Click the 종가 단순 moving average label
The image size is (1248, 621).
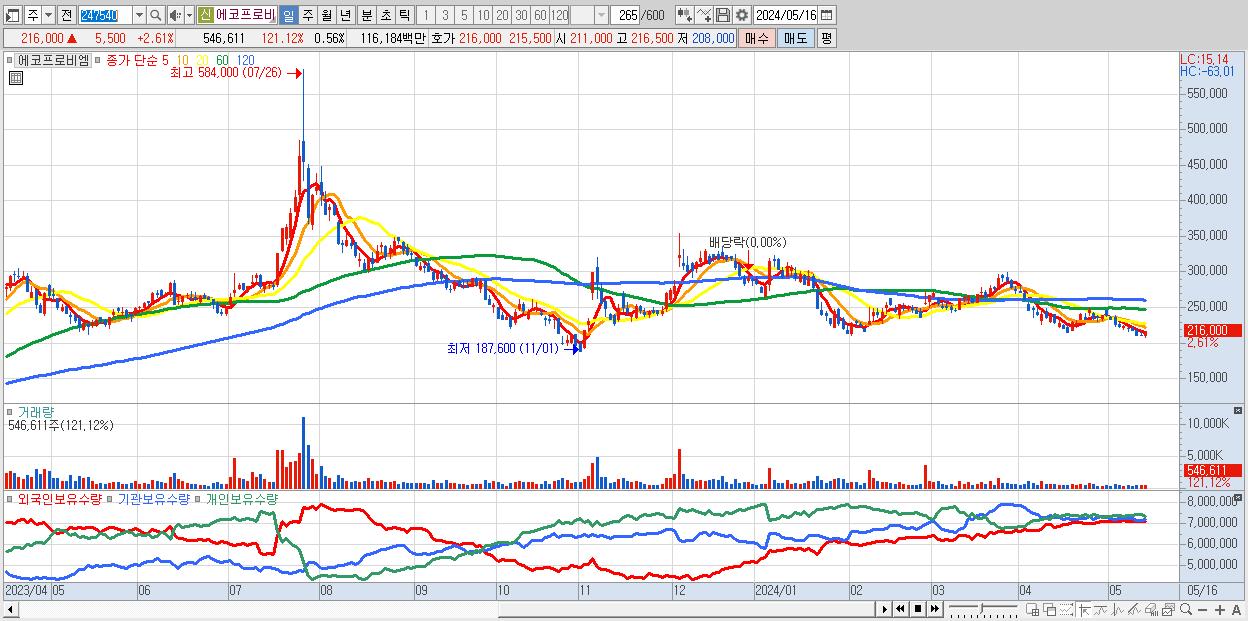131,60
